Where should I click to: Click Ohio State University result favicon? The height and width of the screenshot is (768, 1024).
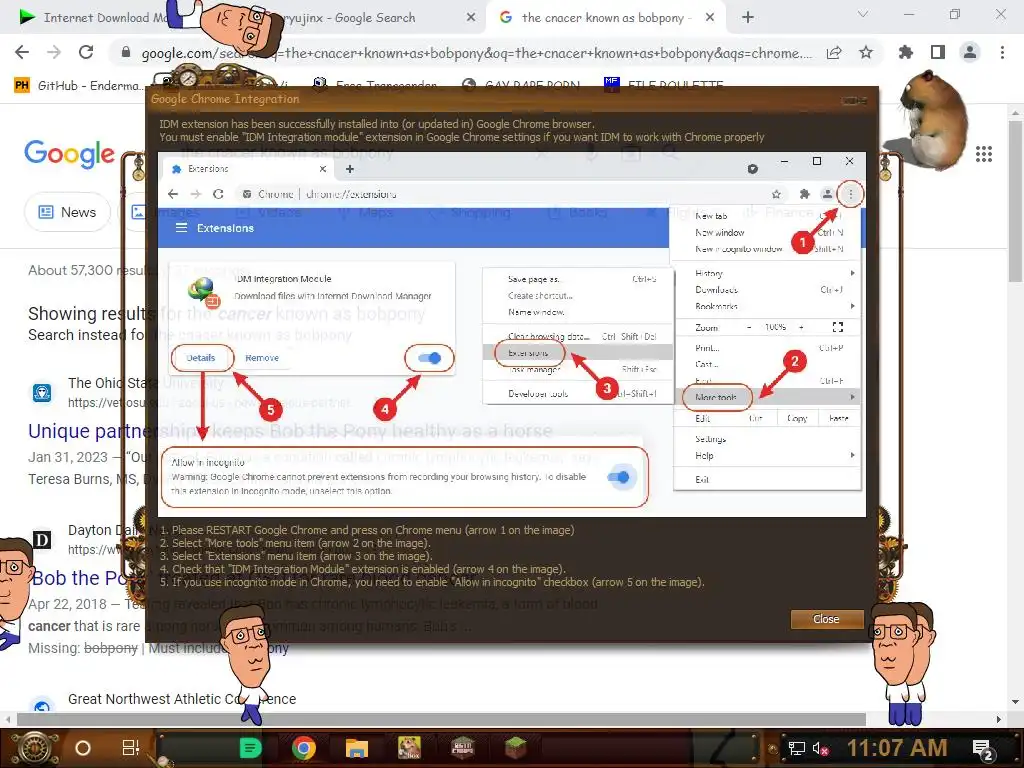[x=42, y=392]
